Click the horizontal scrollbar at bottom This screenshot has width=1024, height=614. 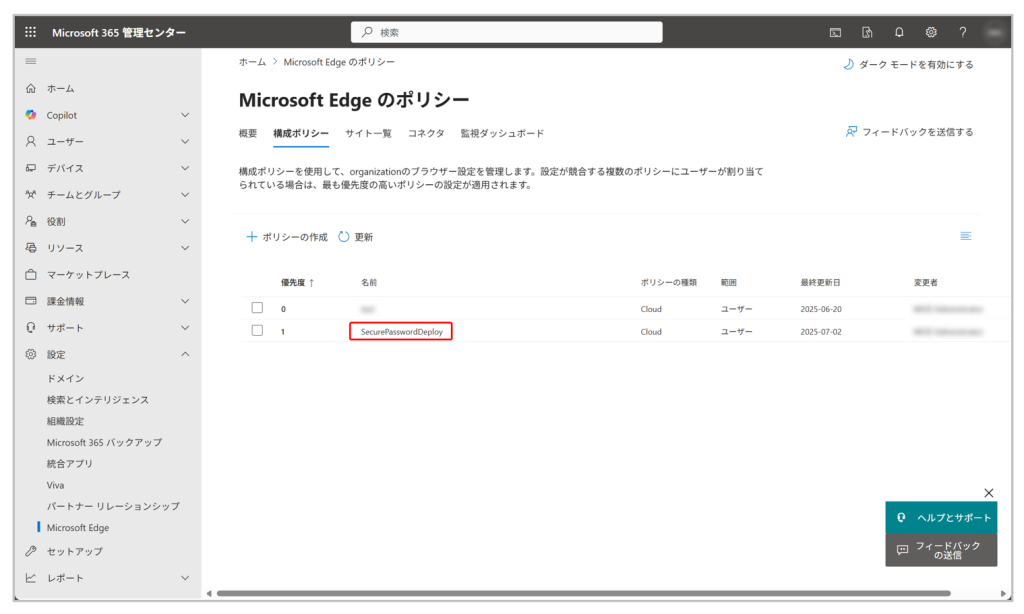pyautogui.click(x=583, y=593)
